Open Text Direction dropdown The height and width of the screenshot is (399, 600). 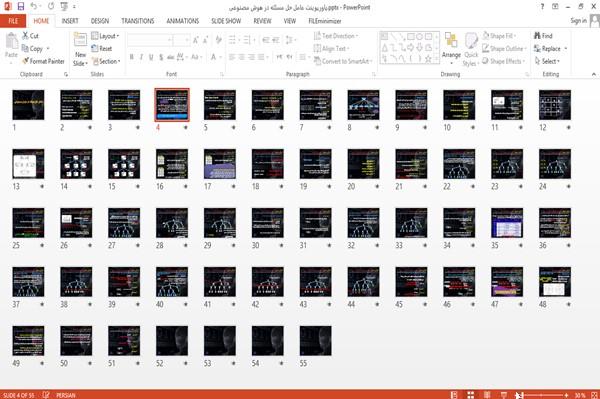point(336,36)
